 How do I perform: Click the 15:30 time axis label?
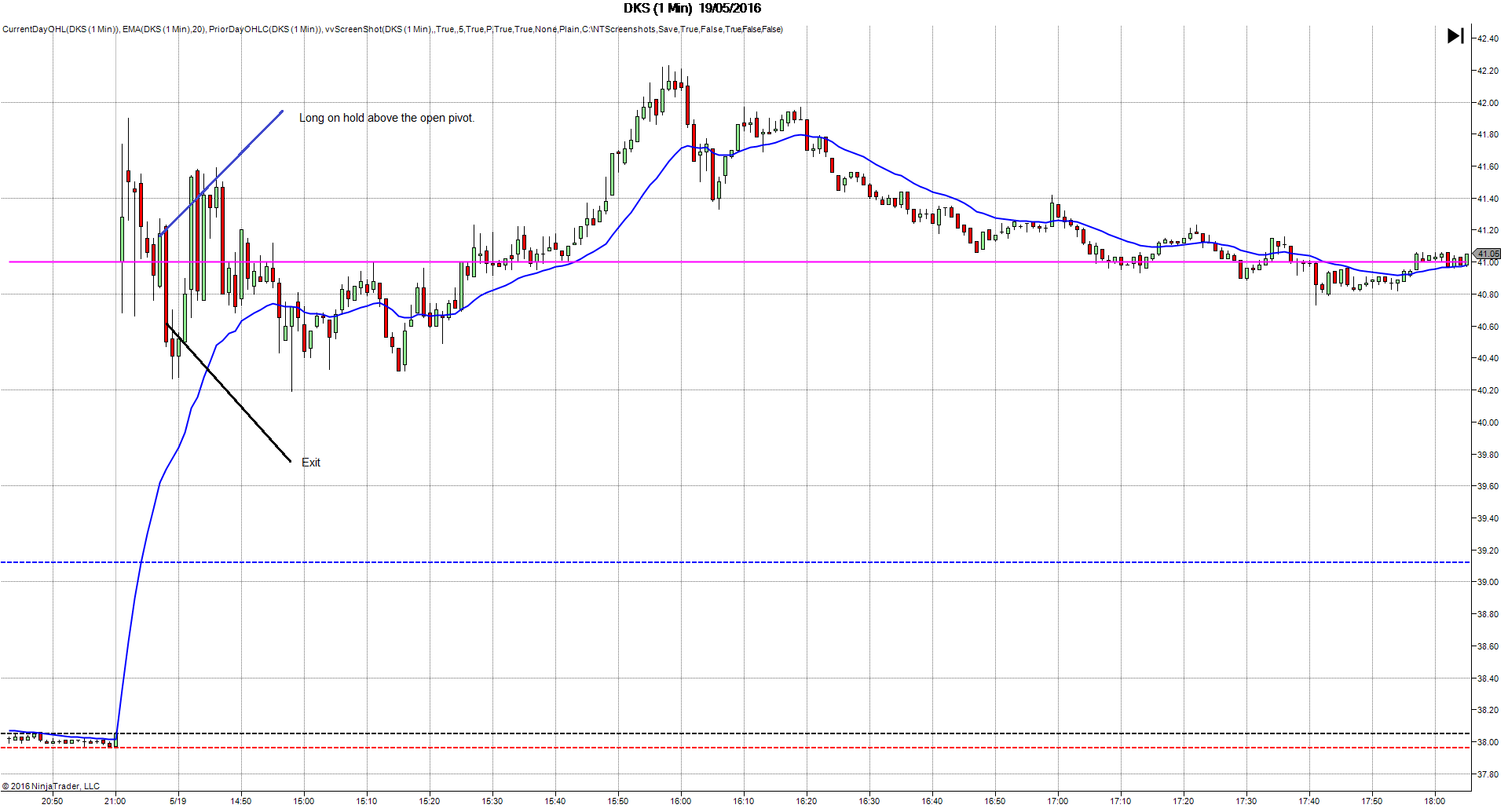[x=492, y=801]
